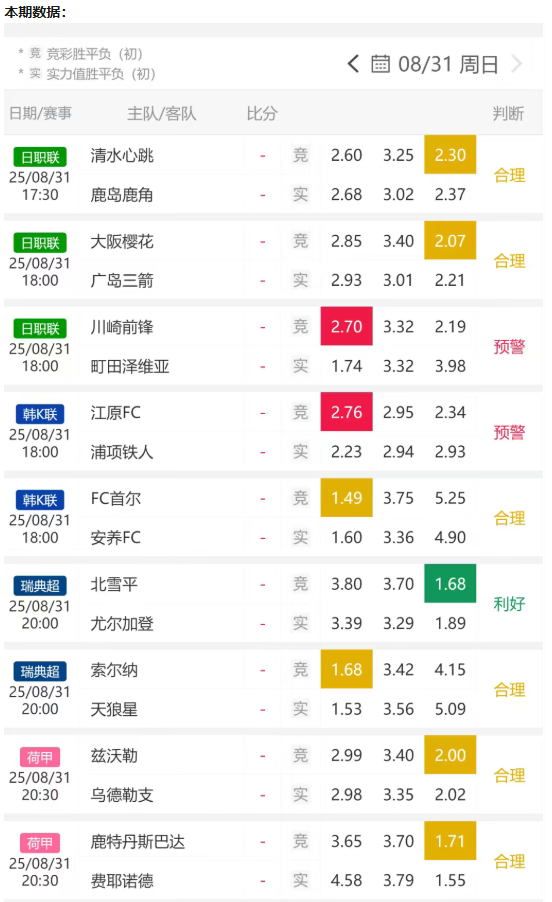The width and height of the screenshot is (552, 902).
Task: Click highlighted yellow 2.30 odds cell
Action: coord(450,155)
